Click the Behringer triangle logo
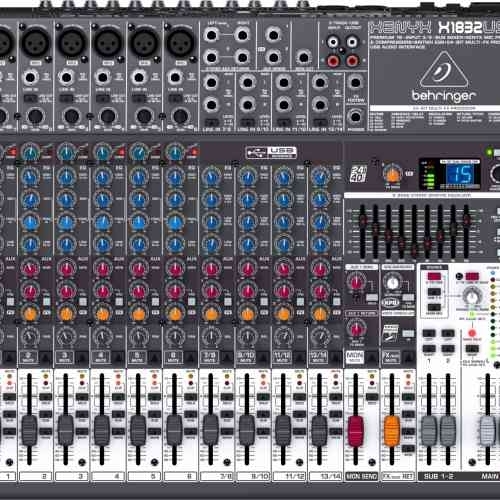 tap(443, 70)
